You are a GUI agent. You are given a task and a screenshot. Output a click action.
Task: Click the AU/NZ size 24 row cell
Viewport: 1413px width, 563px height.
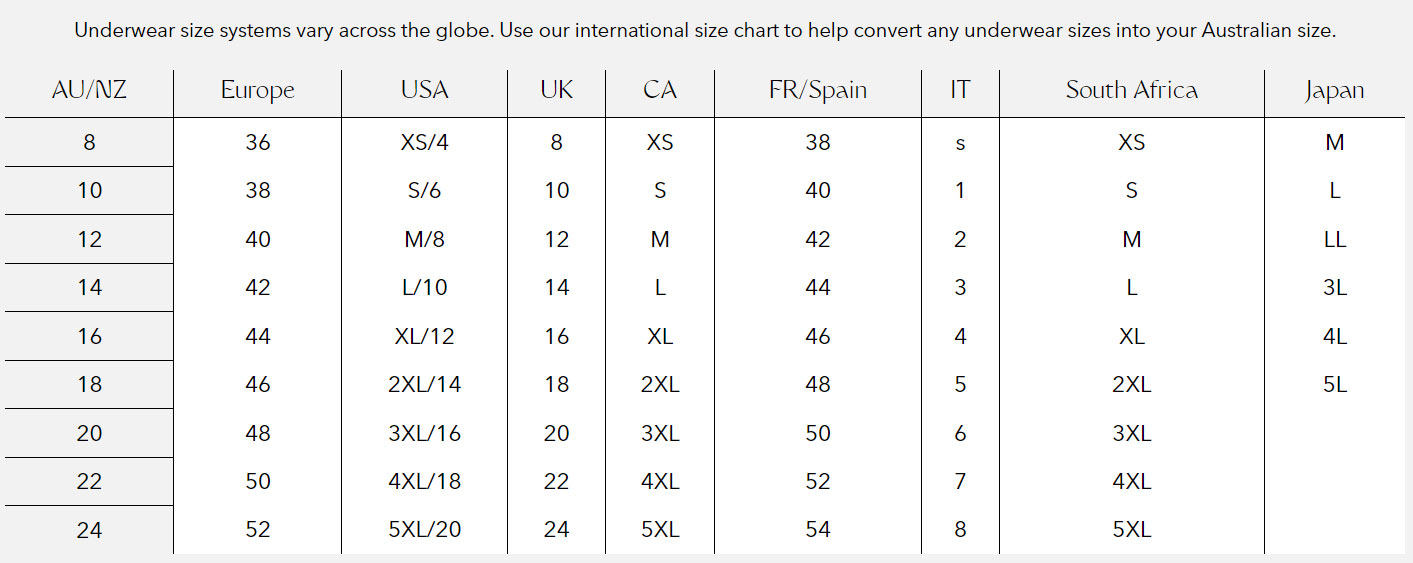click(89, 529)
